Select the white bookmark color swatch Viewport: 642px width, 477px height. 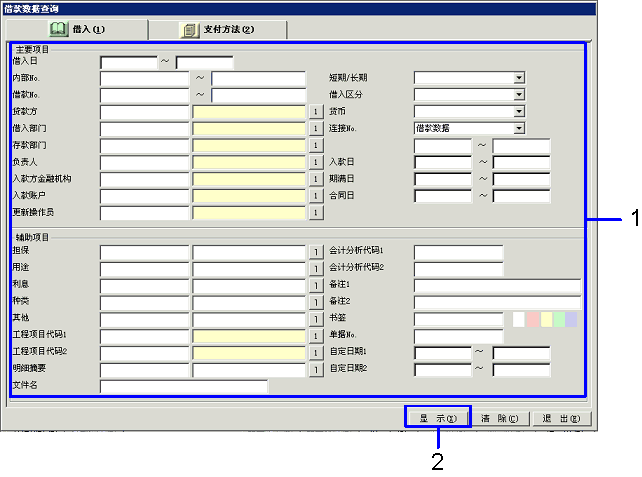(519, 319)
